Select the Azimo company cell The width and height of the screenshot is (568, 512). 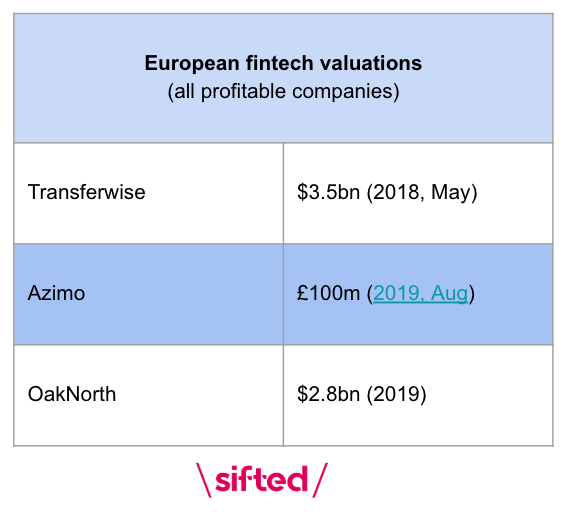pos(149,294)
